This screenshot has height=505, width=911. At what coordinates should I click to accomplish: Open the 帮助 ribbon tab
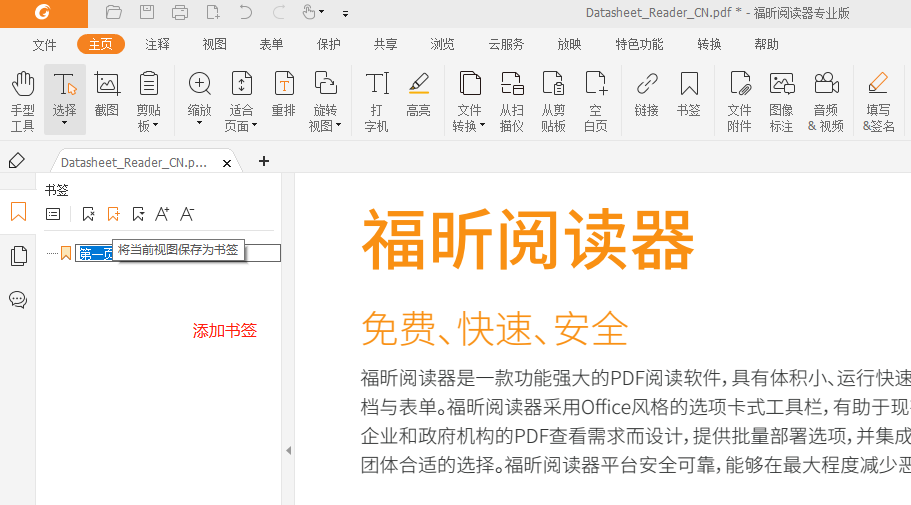[x=766, y=44]
